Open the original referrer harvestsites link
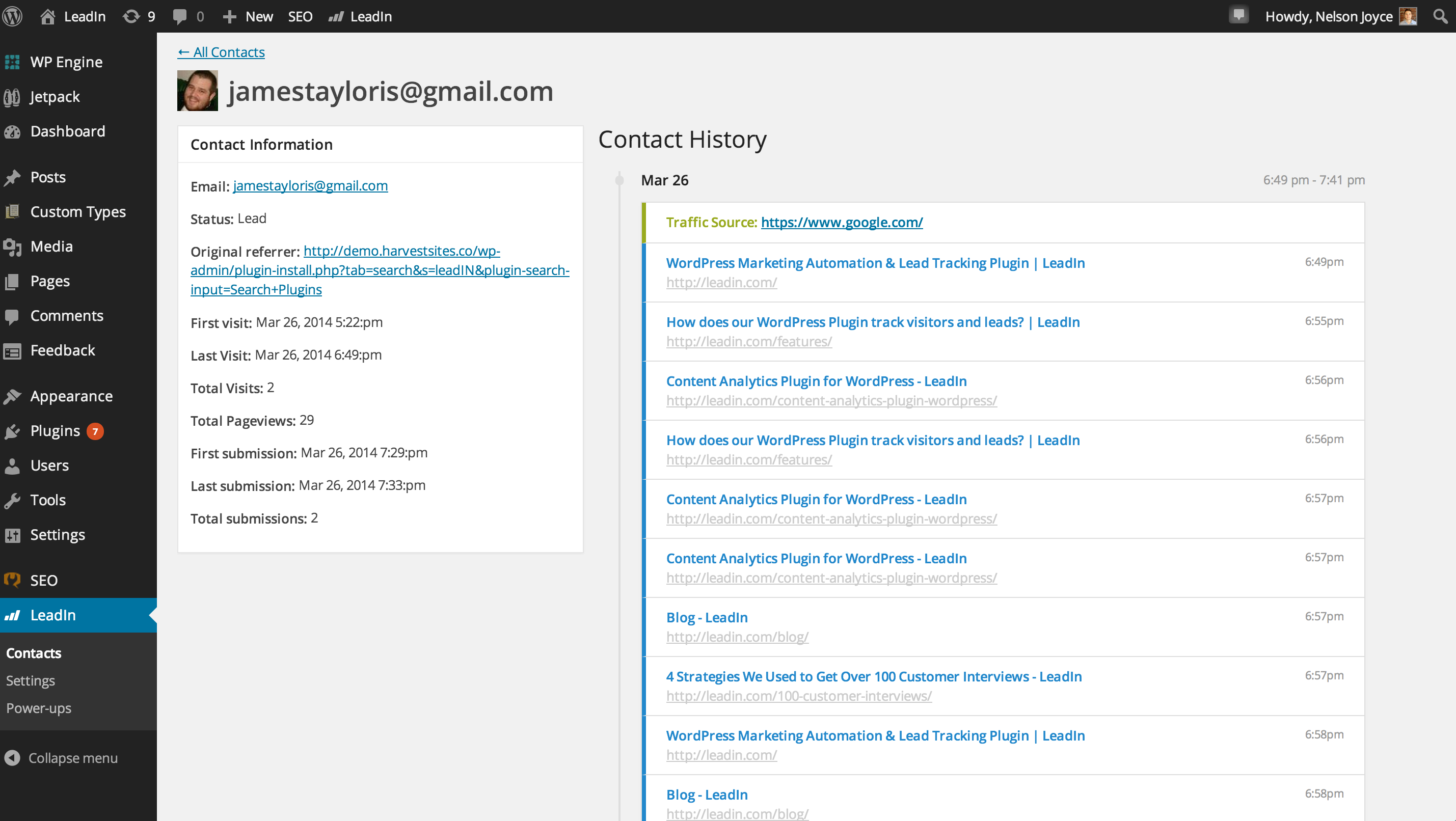Viewport: 1456px width, 821px height. tap(380, 270)
